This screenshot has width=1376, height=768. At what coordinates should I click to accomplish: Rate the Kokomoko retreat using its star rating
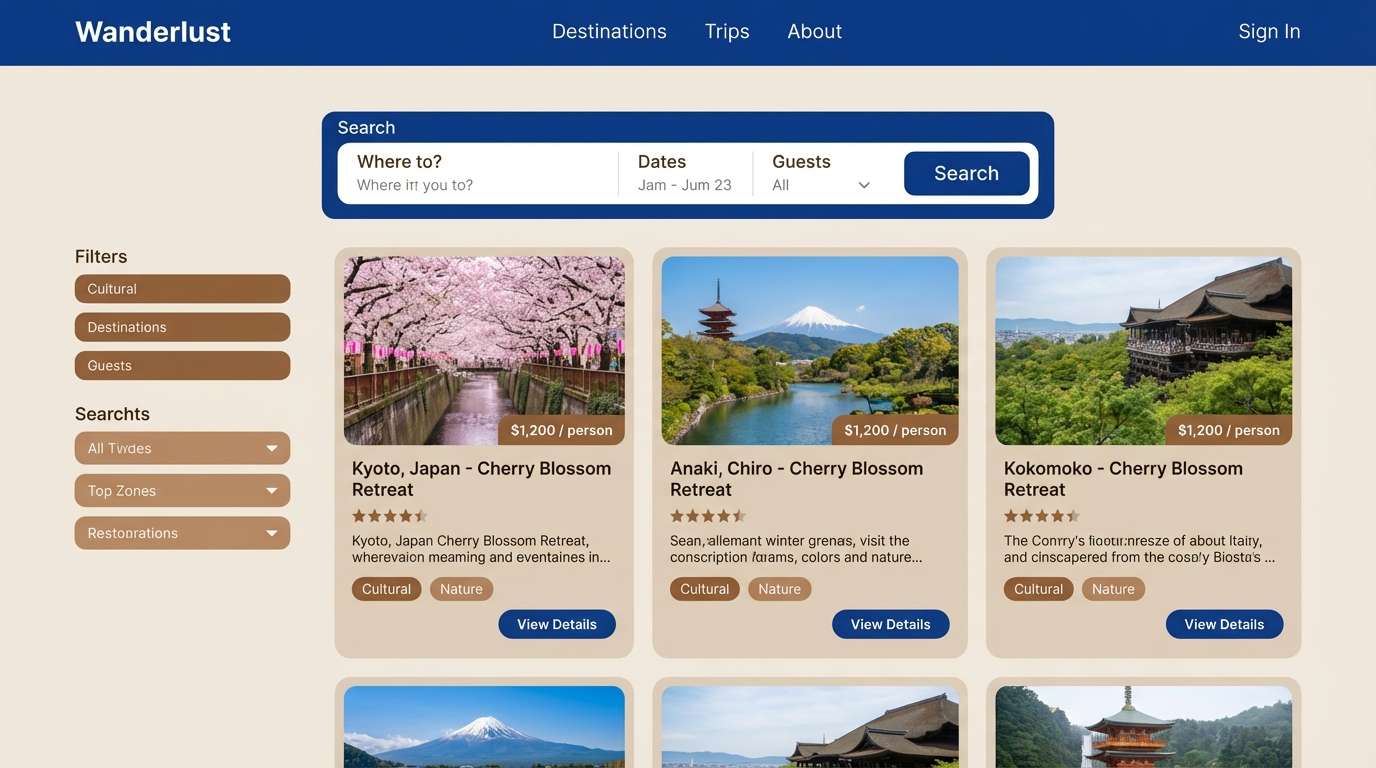tap(1041, 515)
